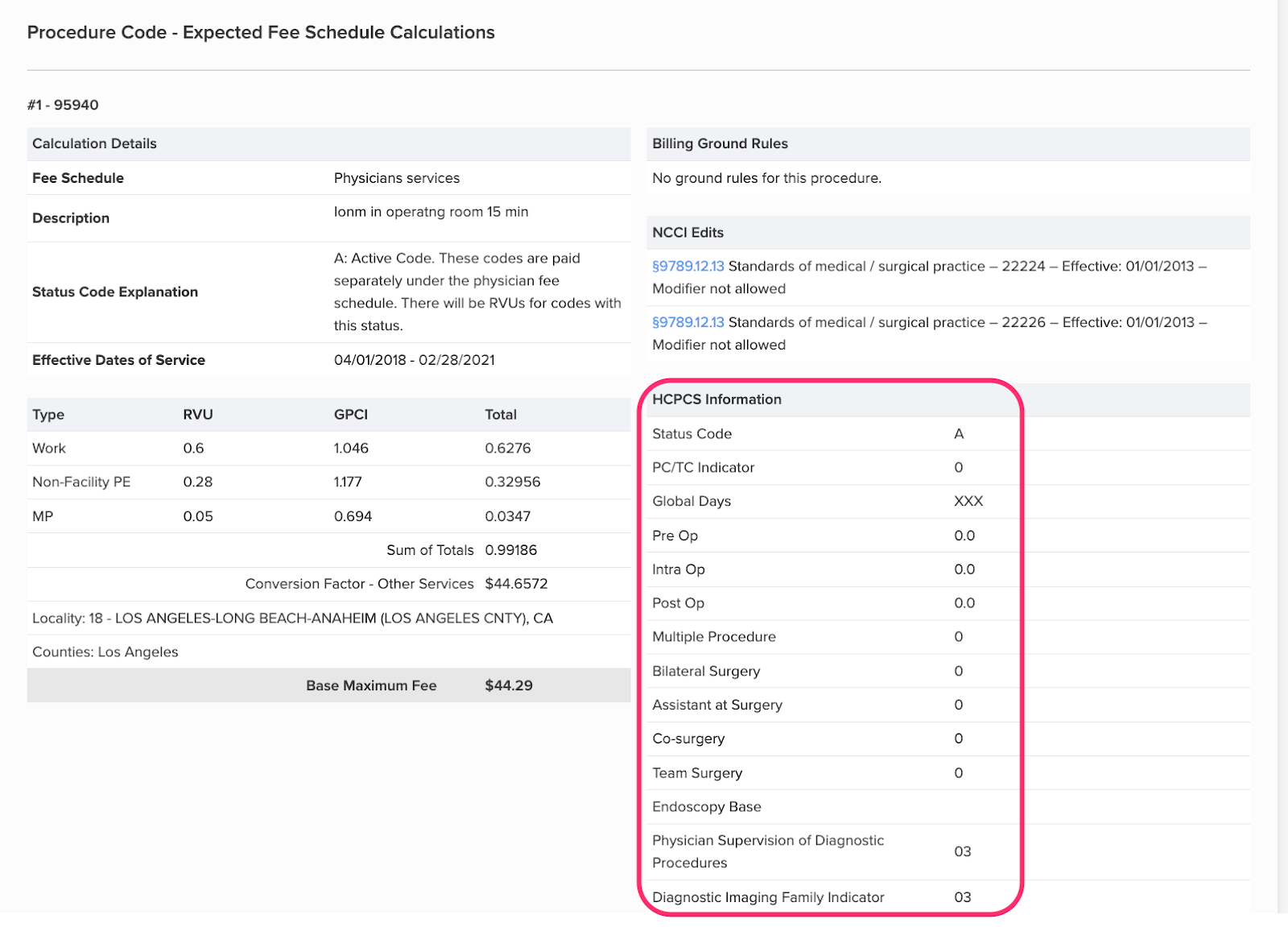This screenshot has width=1288, height=927.
Task: Click the Billing Ground Rules section header
Action: pyautogui.click(x=720, y=143)
